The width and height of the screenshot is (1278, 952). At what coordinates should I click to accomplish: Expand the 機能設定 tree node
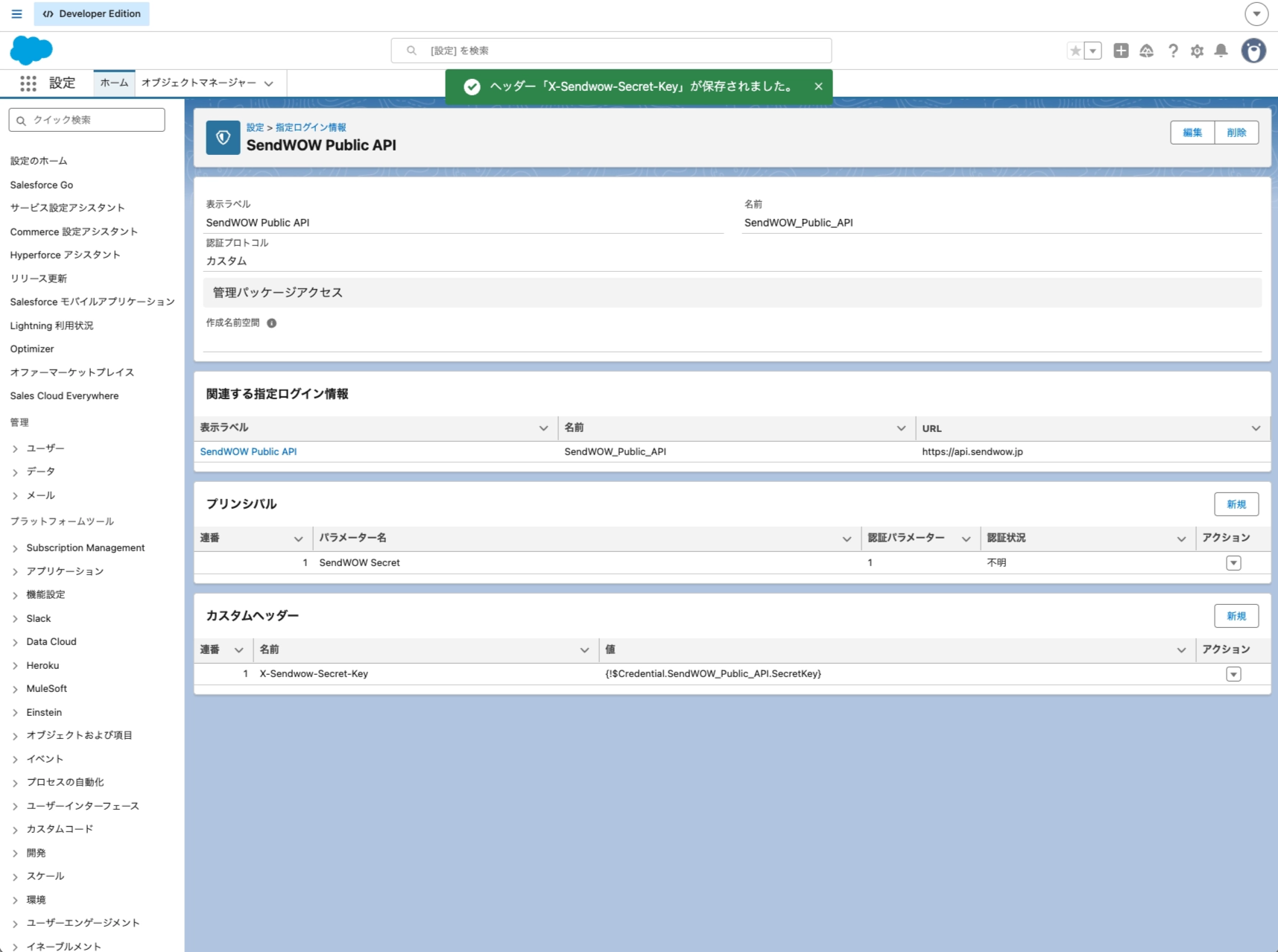[x=15, y=595]
